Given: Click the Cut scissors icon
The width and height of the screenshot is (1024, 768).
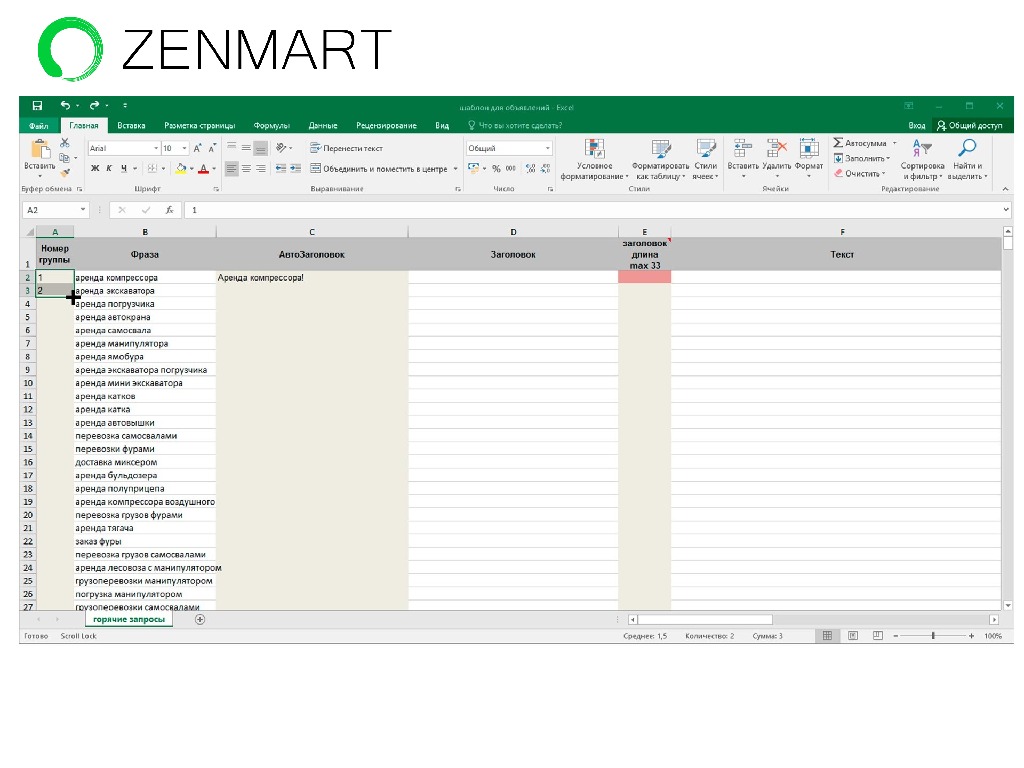Looking at the screenshot, I should click(65, 143).
